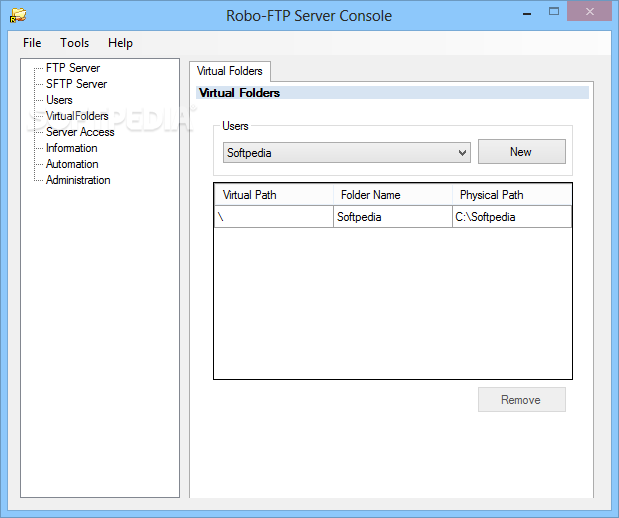Click the Robo-FTP app icon in title bar

[x=18, y=15]
